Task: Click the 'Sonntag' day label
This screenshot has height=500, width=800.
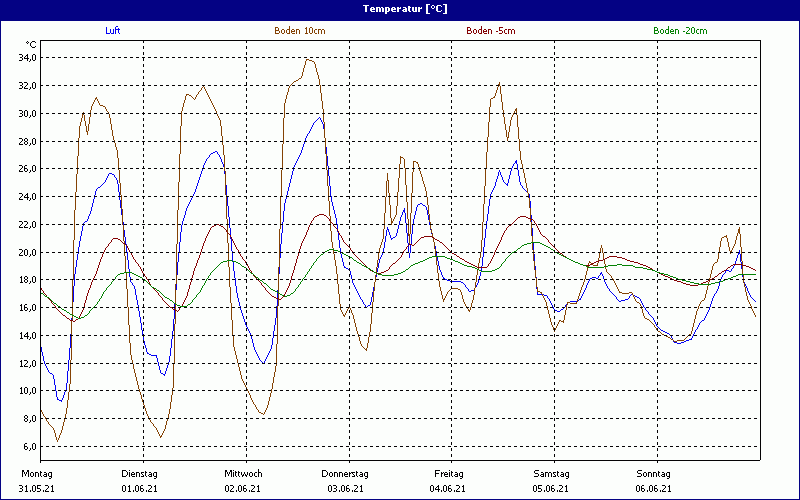Action: (654, 474)
